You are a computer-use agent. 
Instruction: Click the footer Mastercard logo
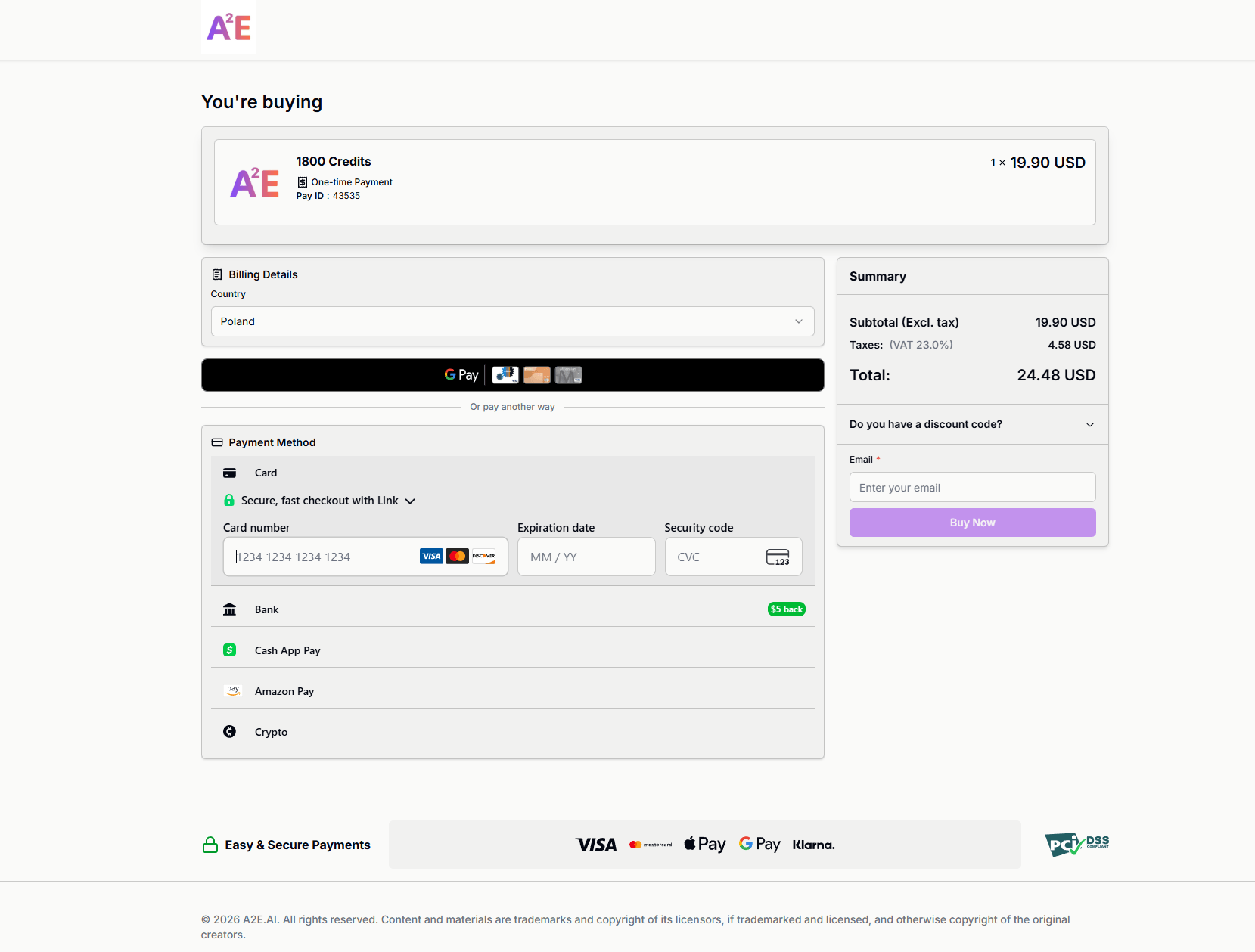coord(651,845)
